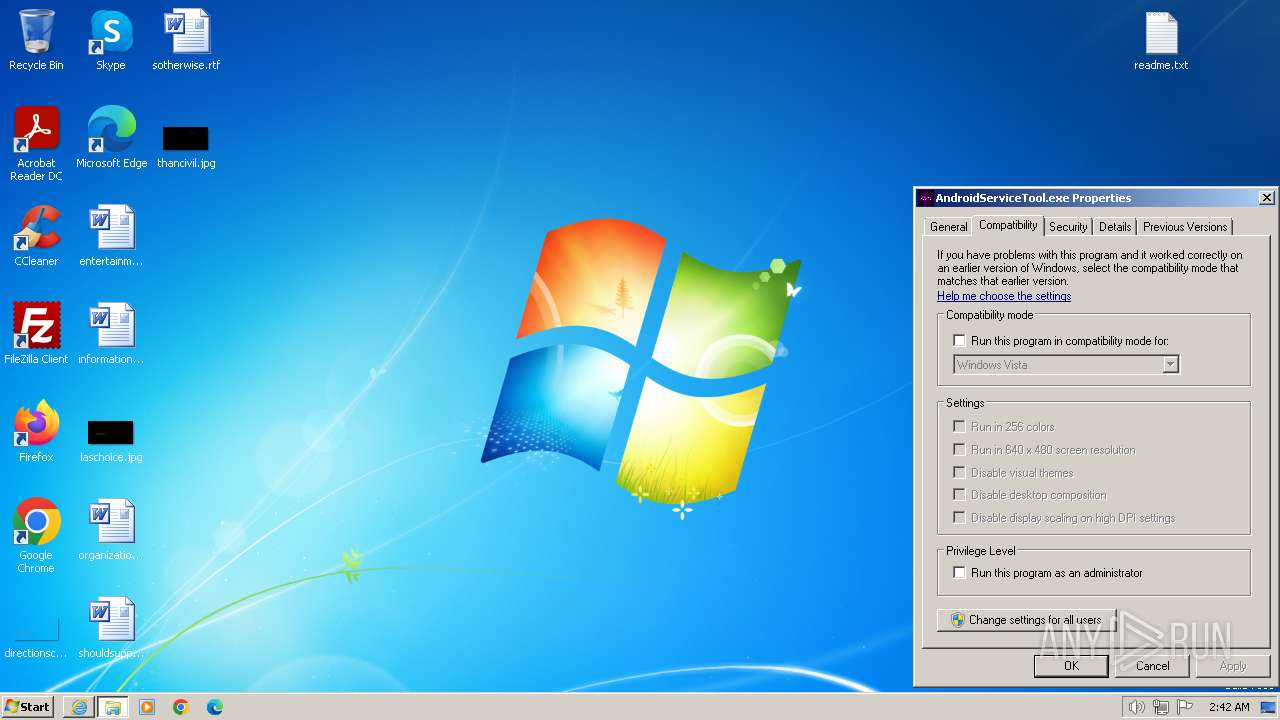
Task: Click the 2:42 AM taskbar clock
Action: click(1229, 707)
